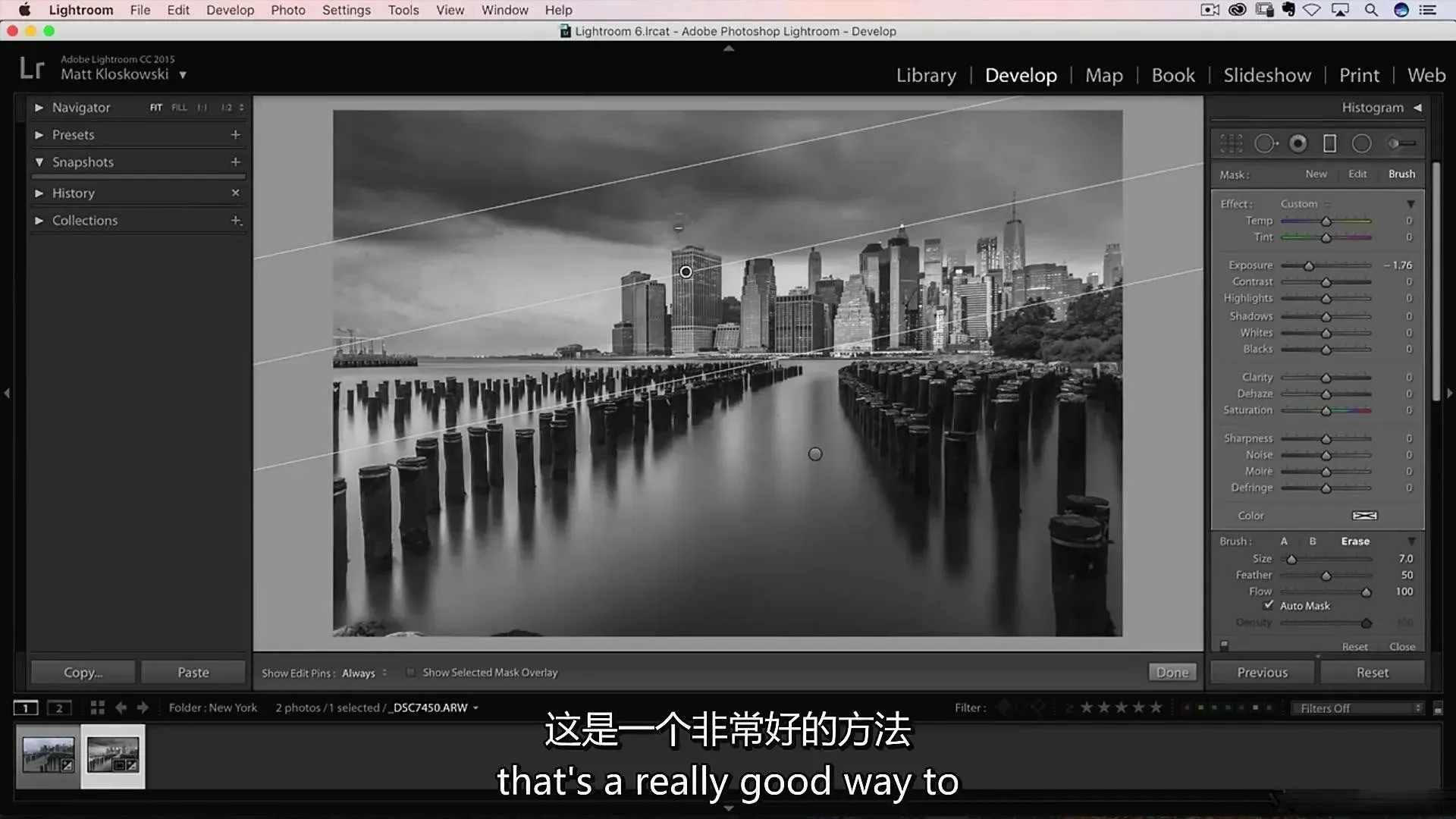The height and width of the screenshot is (819, 1456).
Task: Expand the Presets panel
Action: [x=39, y=135]
